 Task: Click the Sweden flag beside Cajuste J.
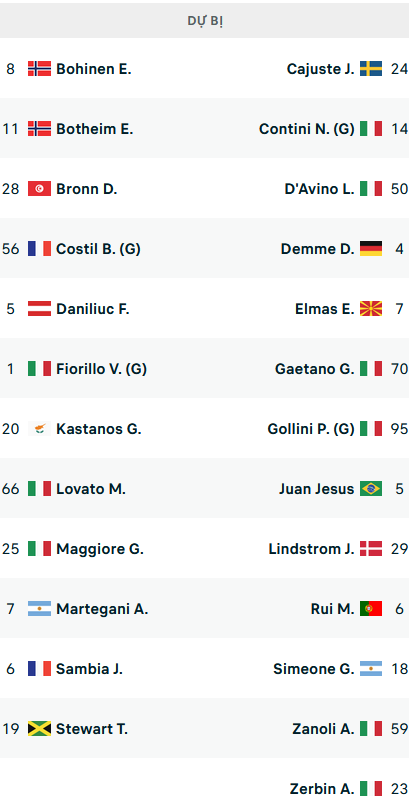(371, 69)
